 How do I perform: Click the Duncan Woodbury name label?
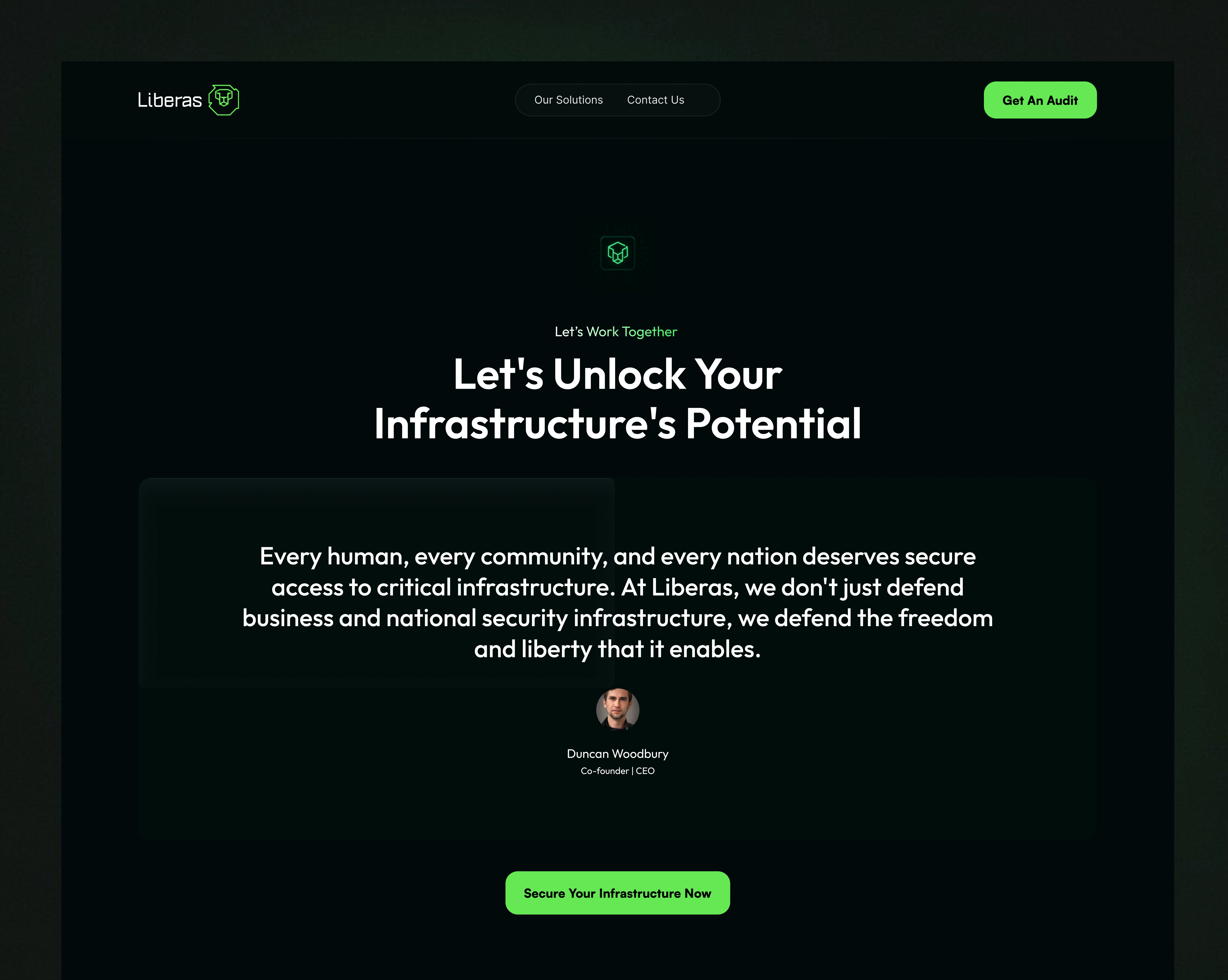[x=617, y=754]
